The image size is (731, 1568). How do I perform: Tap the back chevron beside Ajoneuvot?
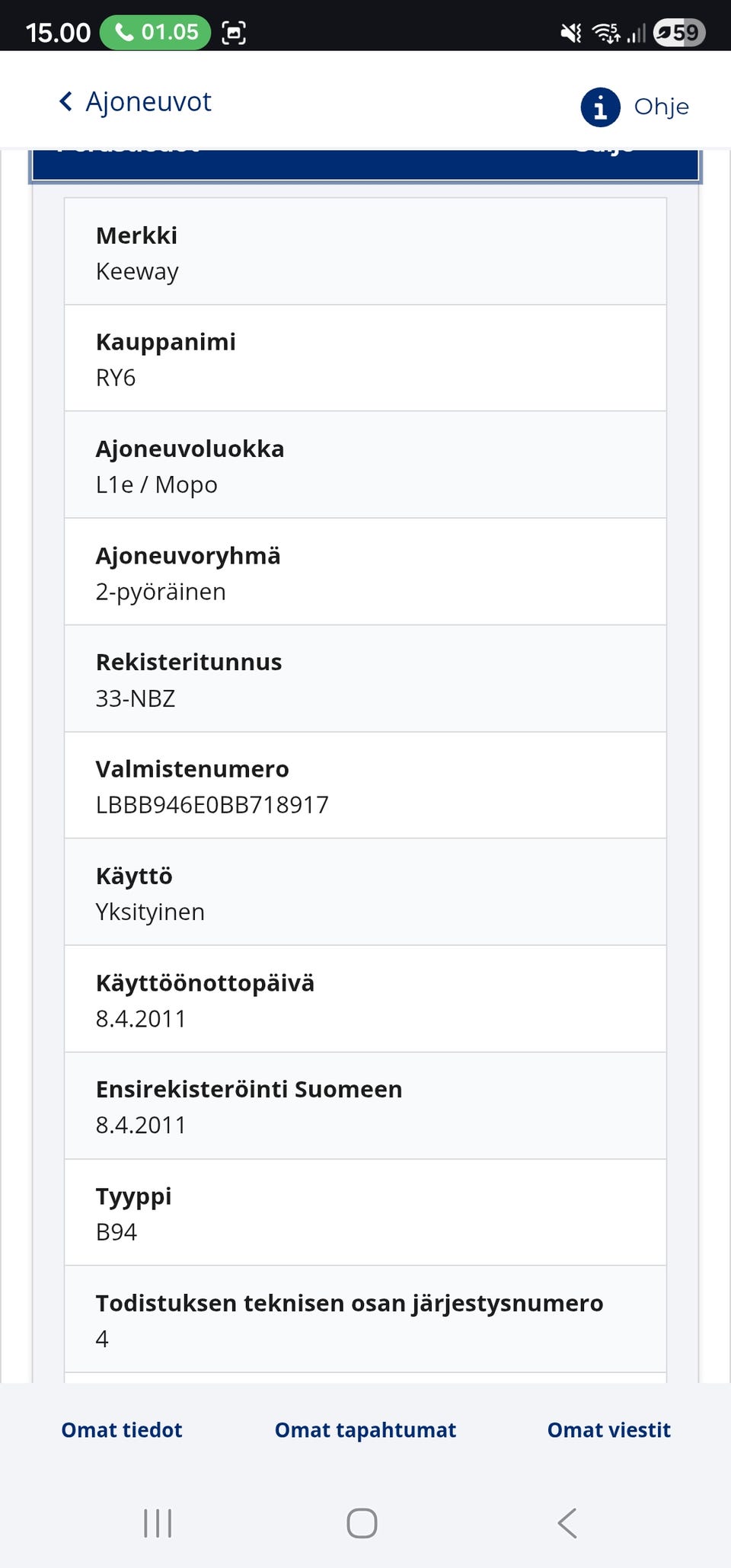tap(65, 101)
